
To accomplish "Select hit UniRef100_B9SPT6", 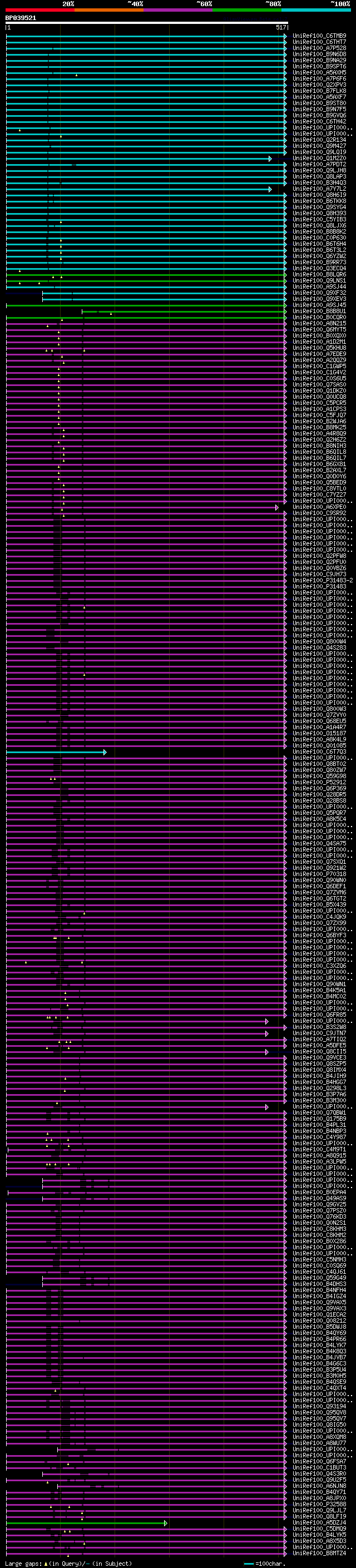I will coord(319,66).
